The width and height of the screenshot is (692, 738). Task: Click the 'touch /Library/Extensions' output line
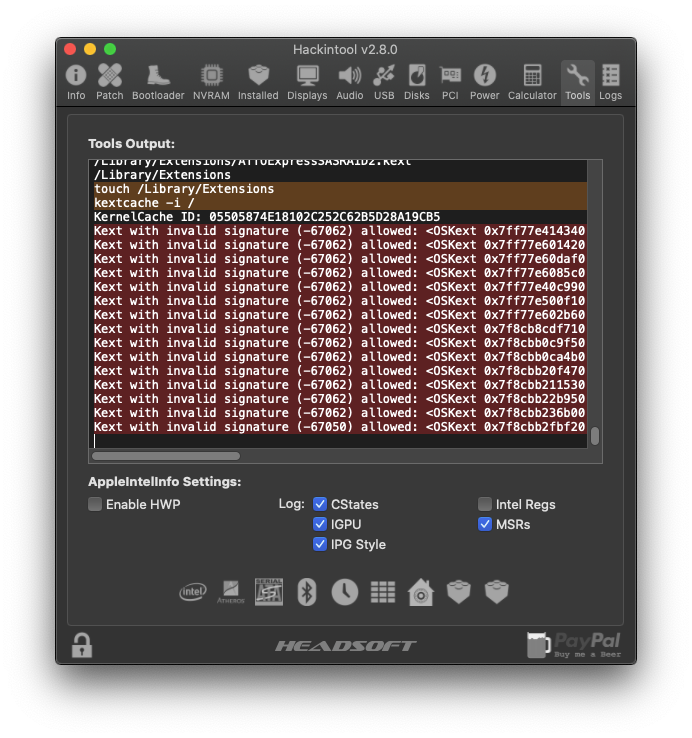340,189
